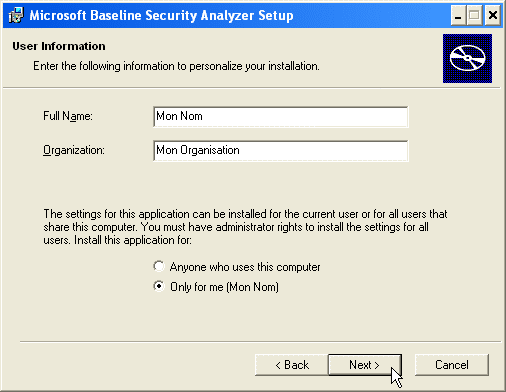Click the installer icon in the title bar
The image size is (506, 392).
click(16, 15)
